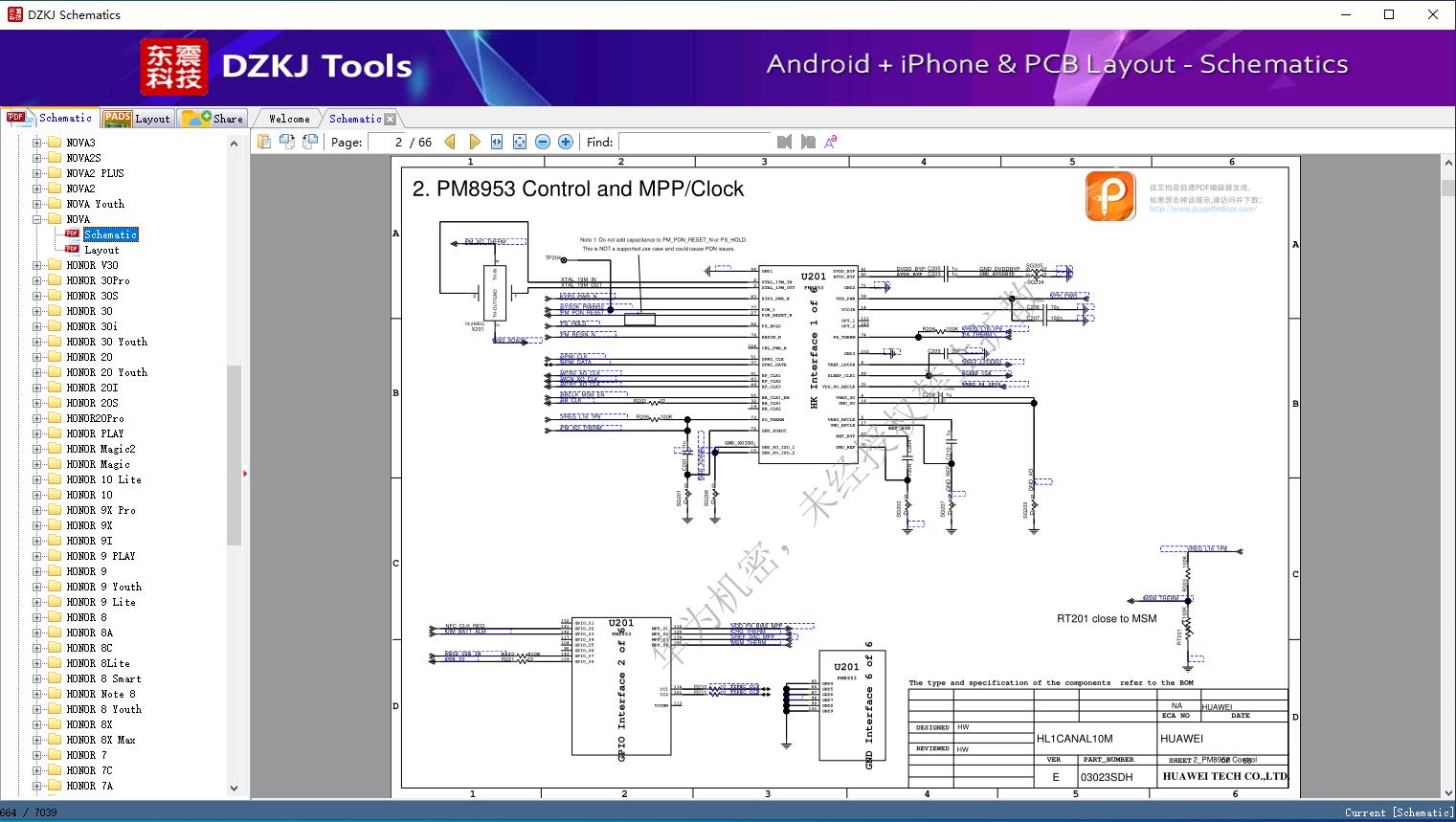Select the HONOR20Pro folder label

95,418
